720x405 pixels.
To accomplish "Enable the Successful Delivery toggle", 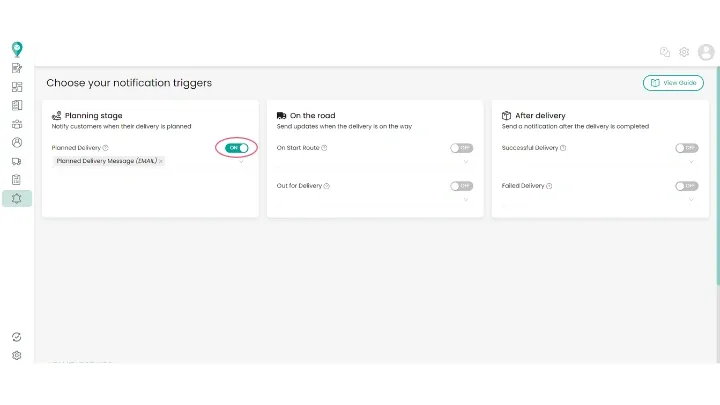I will click(x=686, y=148).
